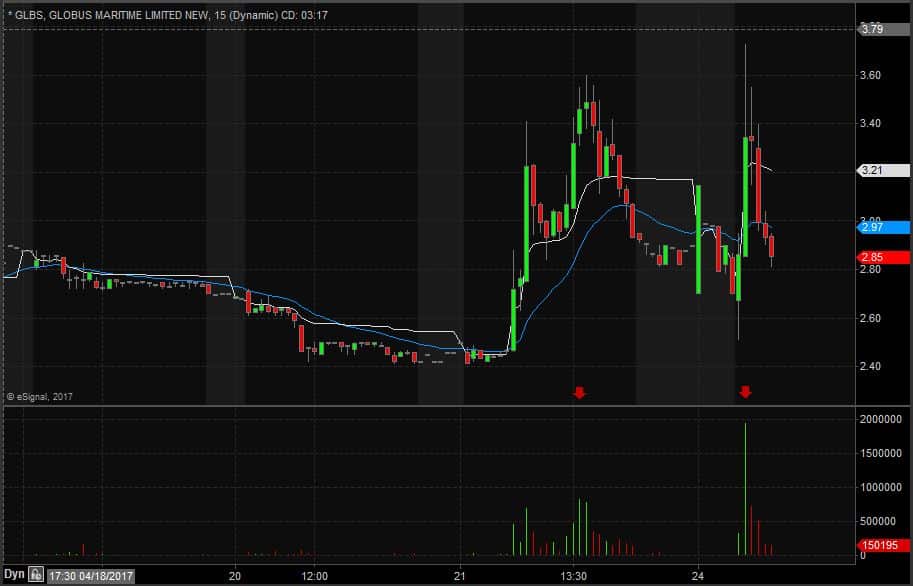The width and height of the screenshot is (913, 586).
Task: Click the 13:30 time axis label
Action: click(574, 576)
